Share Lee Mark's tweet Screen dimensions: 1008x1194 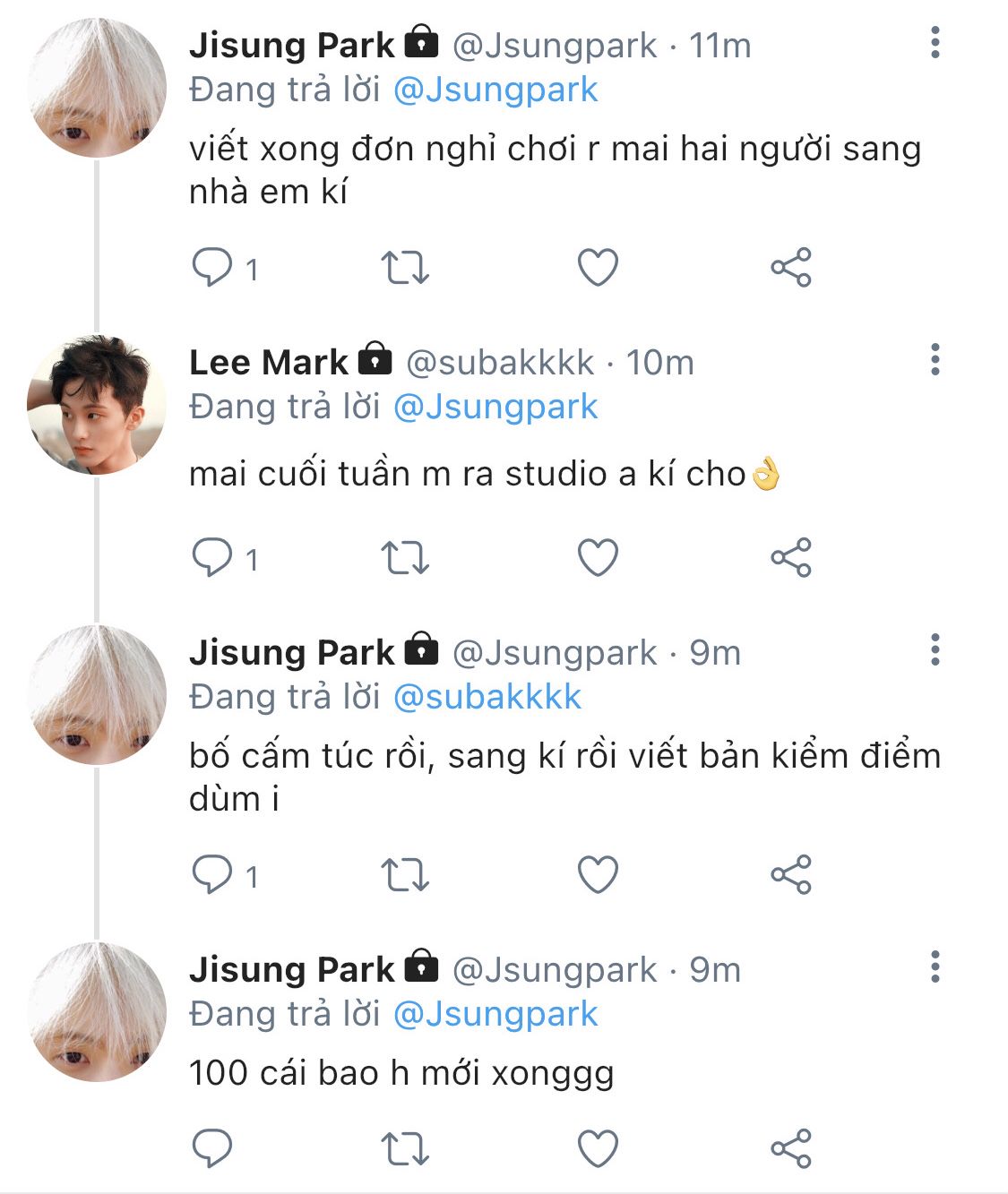click(x=790, y=557)
